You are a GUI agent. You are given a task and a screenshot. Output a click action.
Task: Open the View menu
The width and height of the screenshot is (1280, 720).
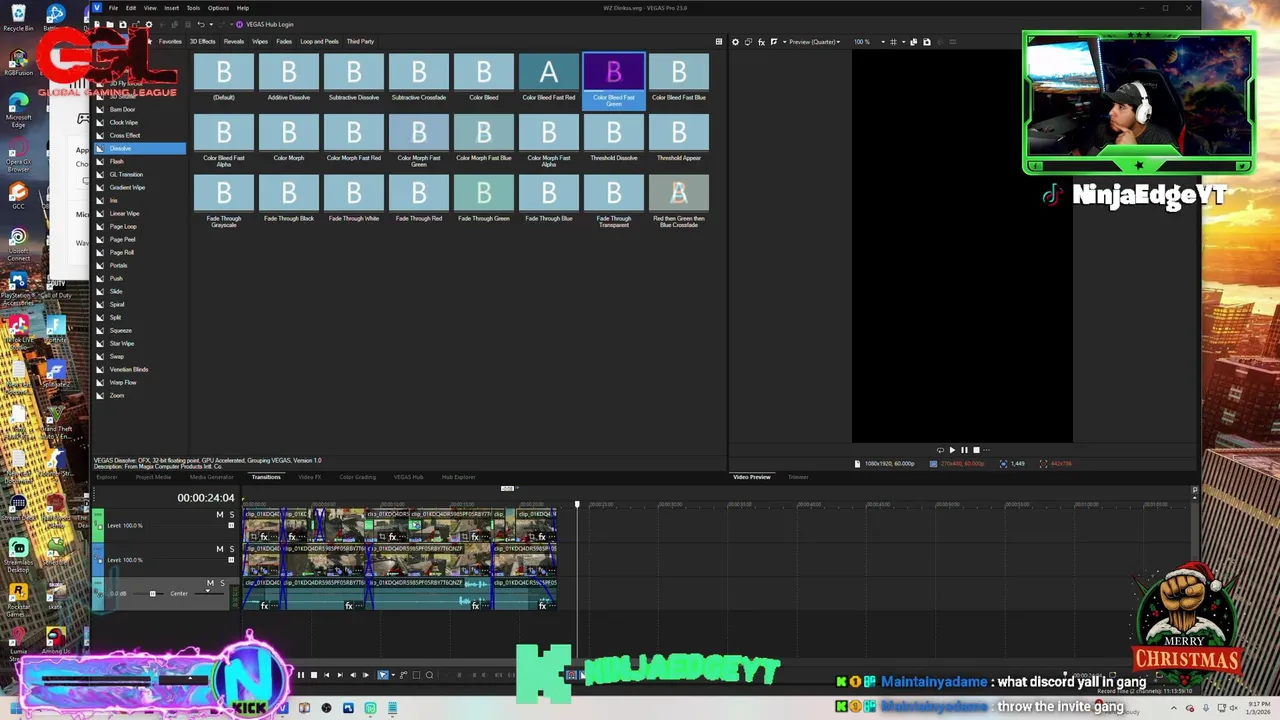pyautogui.click(x=149, y=8)
